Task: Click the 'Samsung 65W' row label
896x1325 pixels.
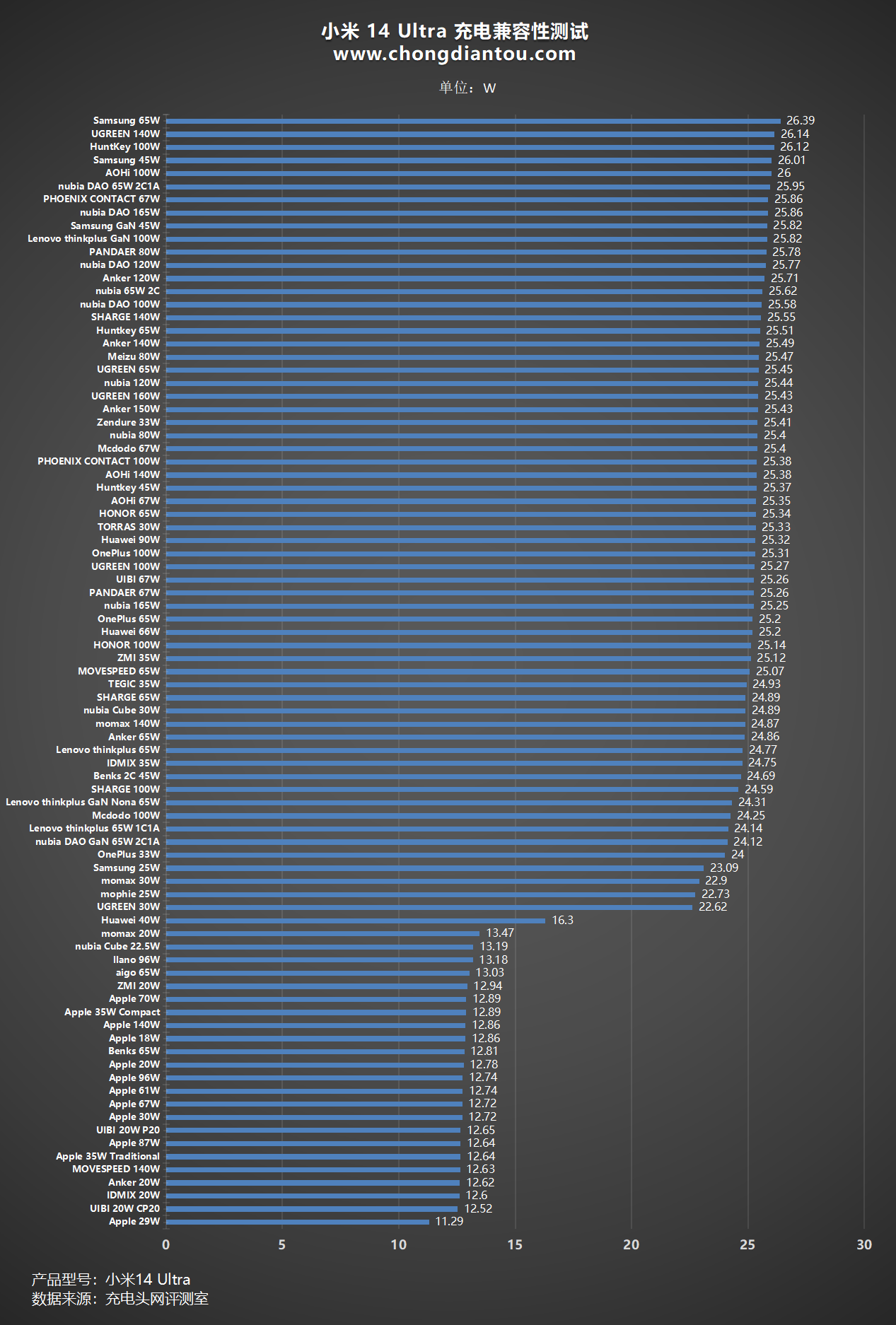Action: click(x=127, y=120)
